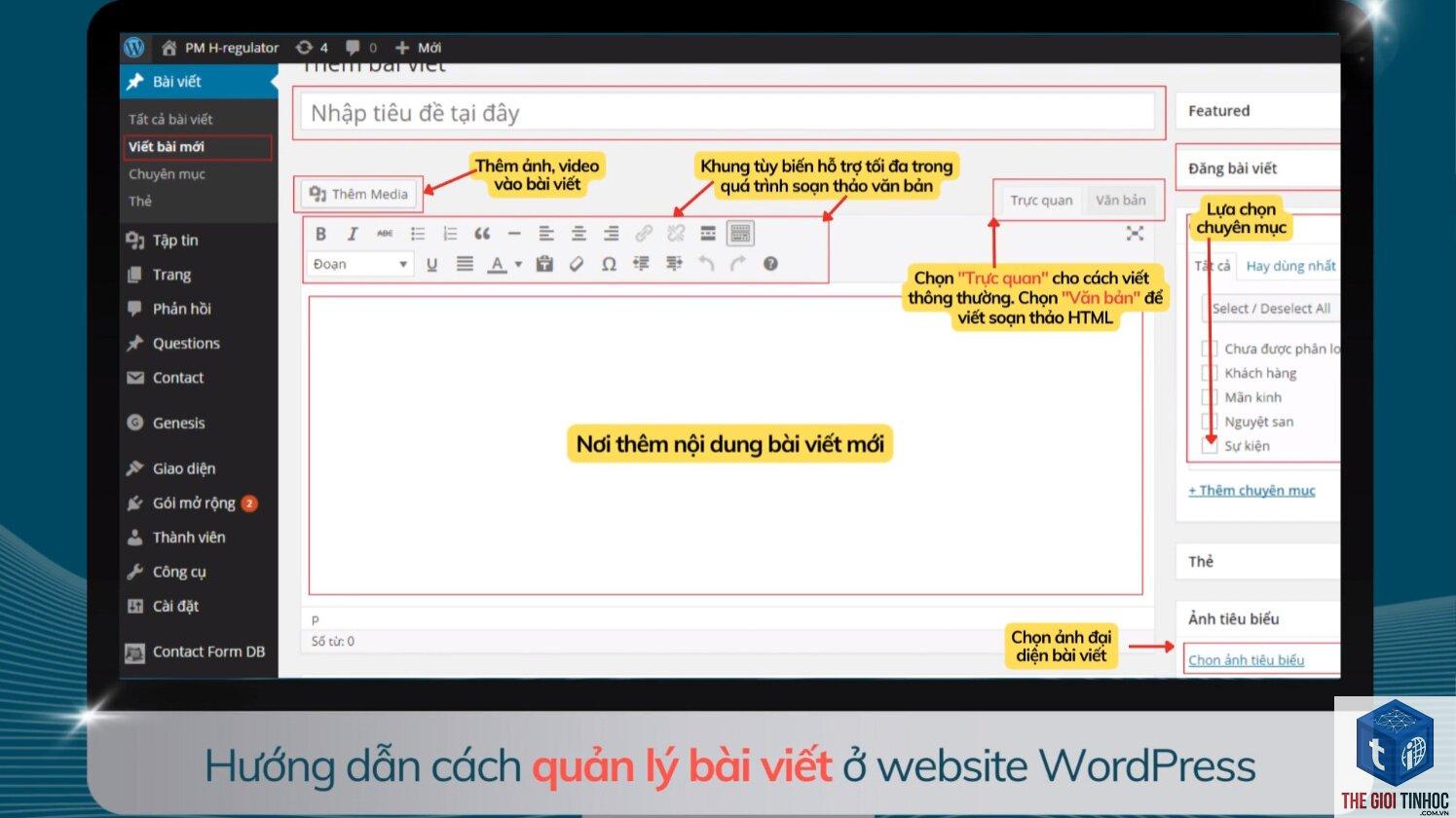Open the + Mới new content menu
The width and height of the screenshot is (1456, 818).
pyautogui.click(x=418, y=47)
